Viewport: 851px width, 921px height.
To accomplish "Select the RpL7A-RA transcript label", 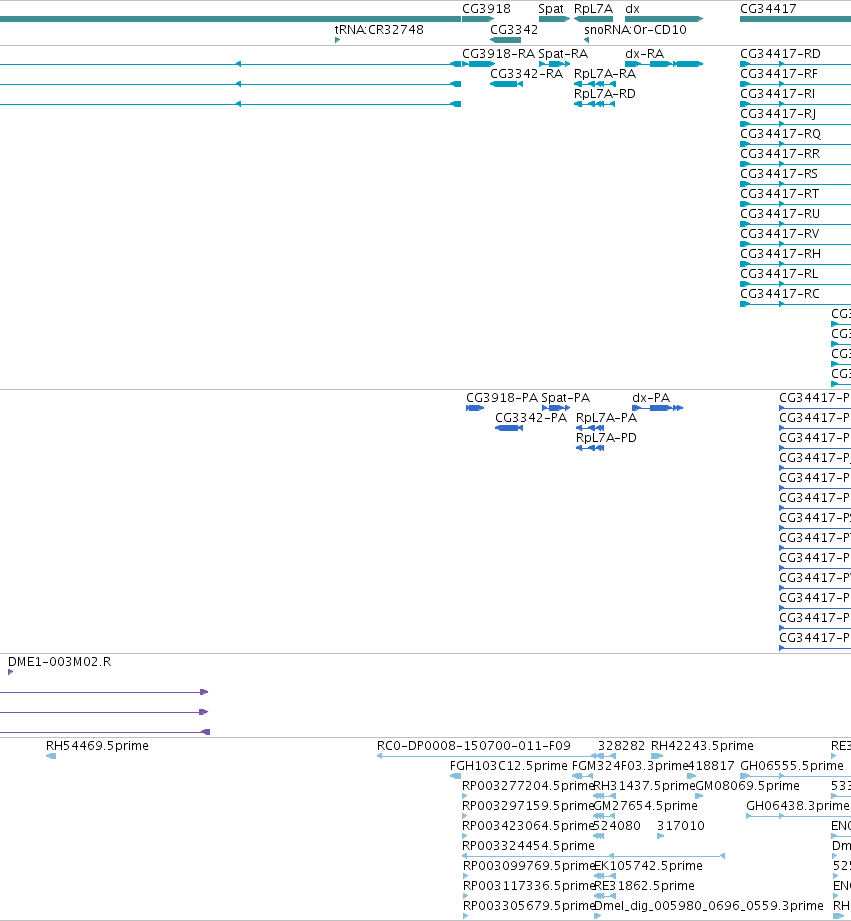I will (x=604, y=73).
